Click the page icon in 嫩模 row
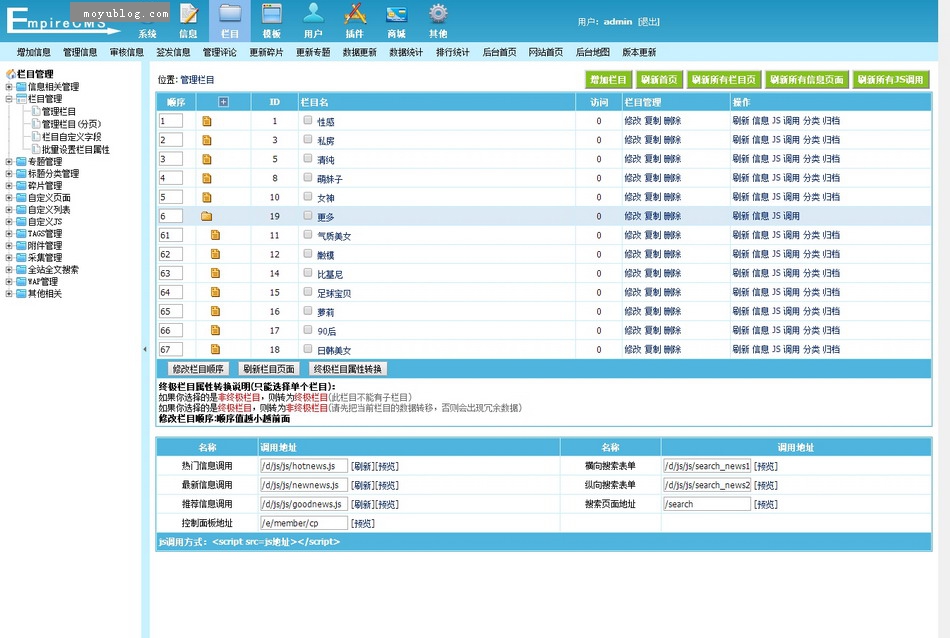This screenshot has width=950, height=638. (215, 254)
